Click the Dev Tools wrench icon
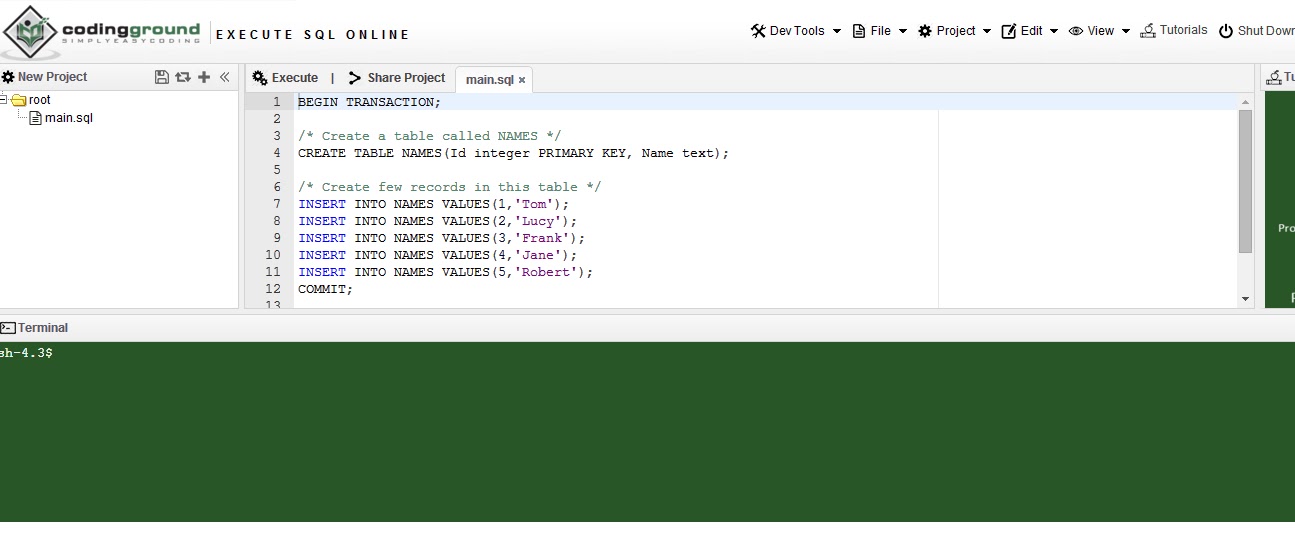This screenshot has height=559, width=1295. point(758,31)
